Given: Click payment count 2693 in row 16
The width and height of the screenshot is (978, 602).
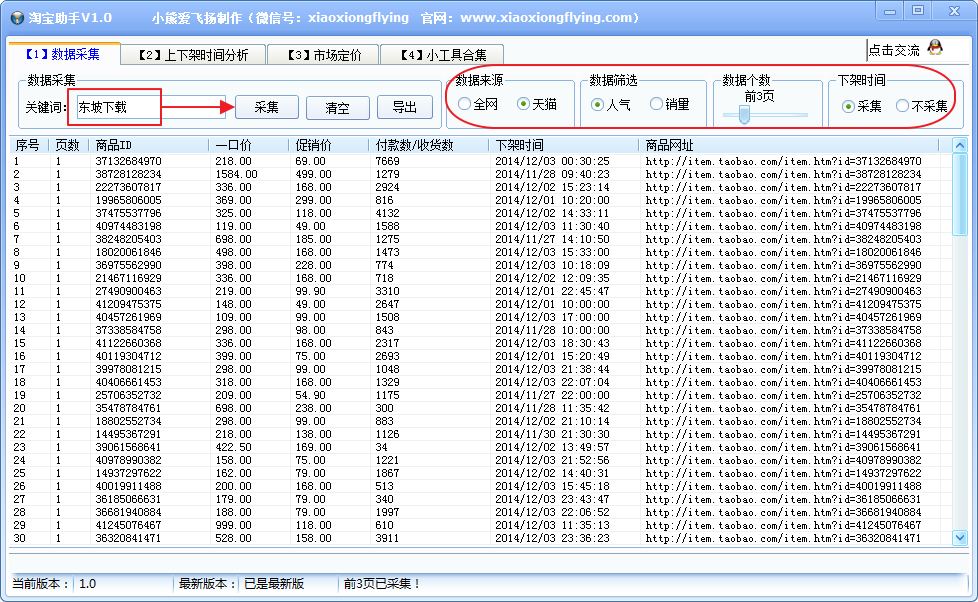Looking at the screenshot, I should pos(387,357).
